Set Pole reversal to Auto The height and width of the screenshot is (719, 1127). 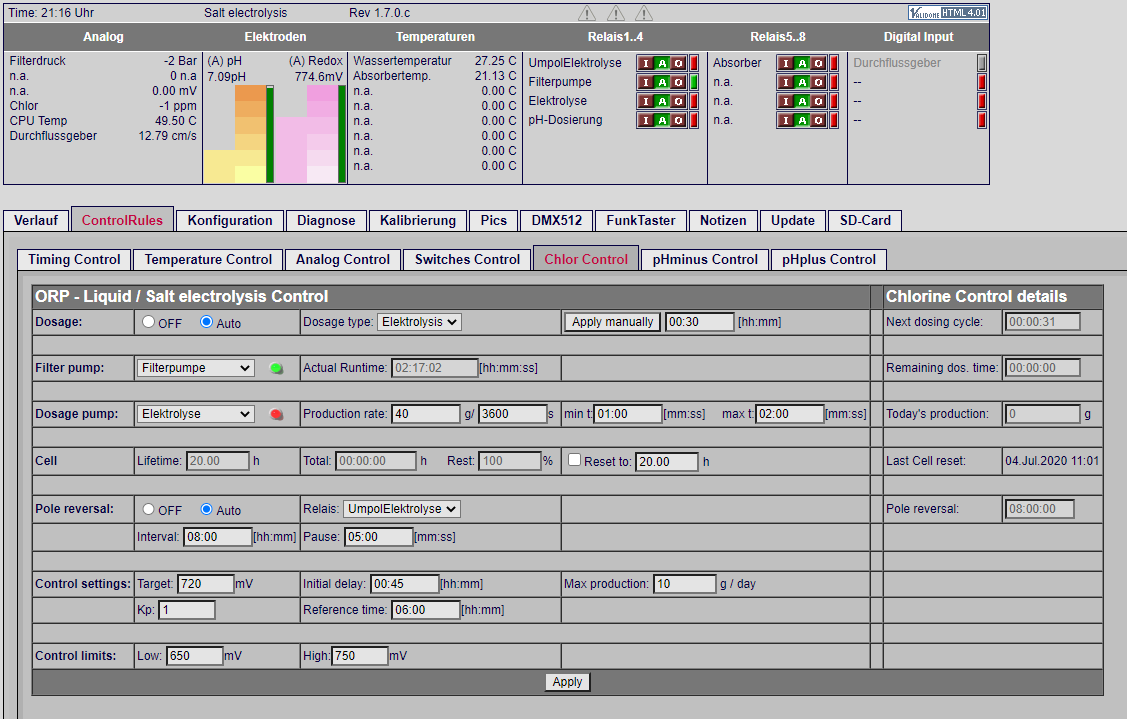click(x=206, y=509)
